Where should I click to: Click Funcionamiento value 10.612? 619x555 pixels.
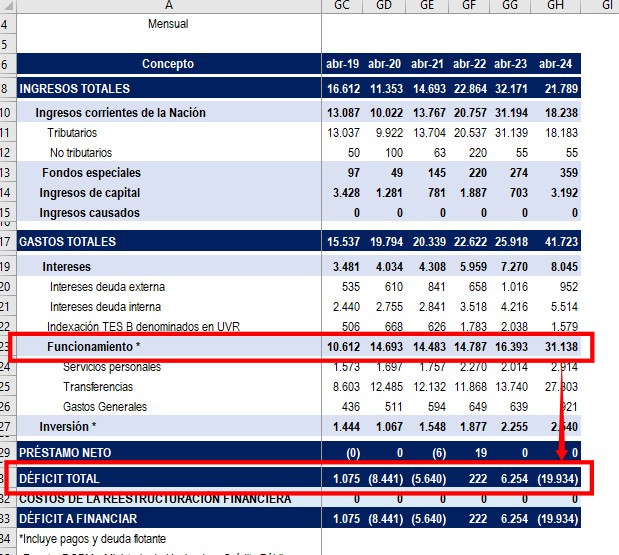343,347
